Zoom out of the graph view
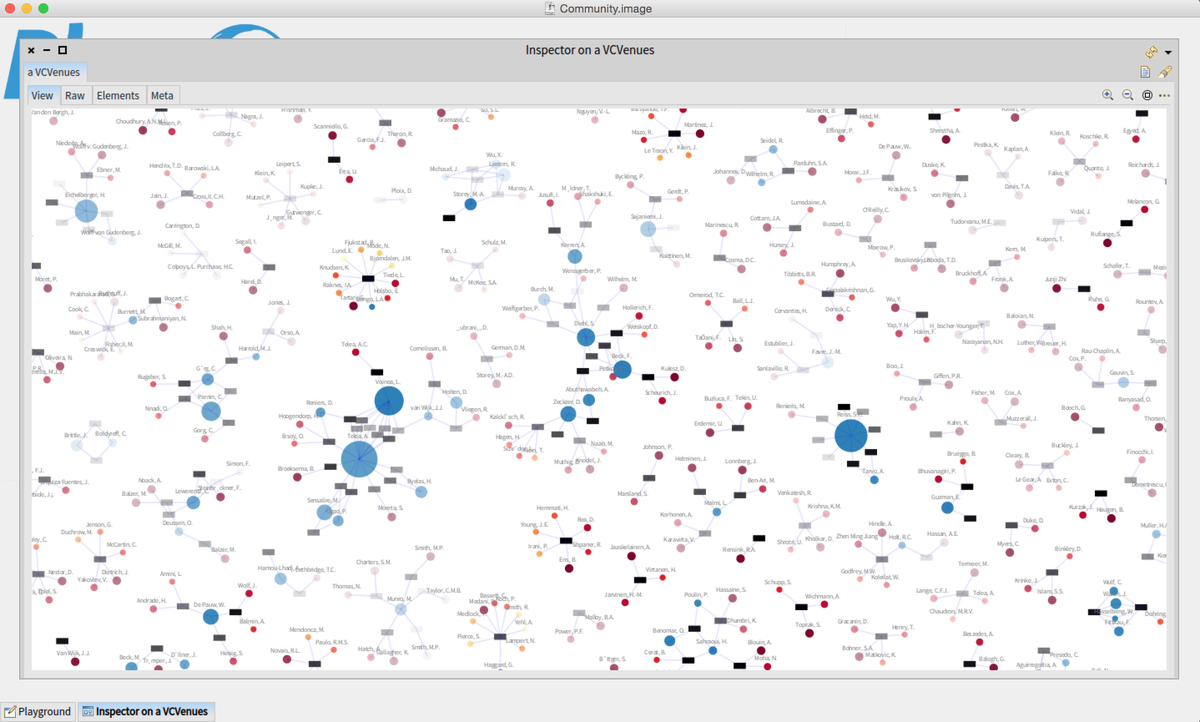 1127,95
